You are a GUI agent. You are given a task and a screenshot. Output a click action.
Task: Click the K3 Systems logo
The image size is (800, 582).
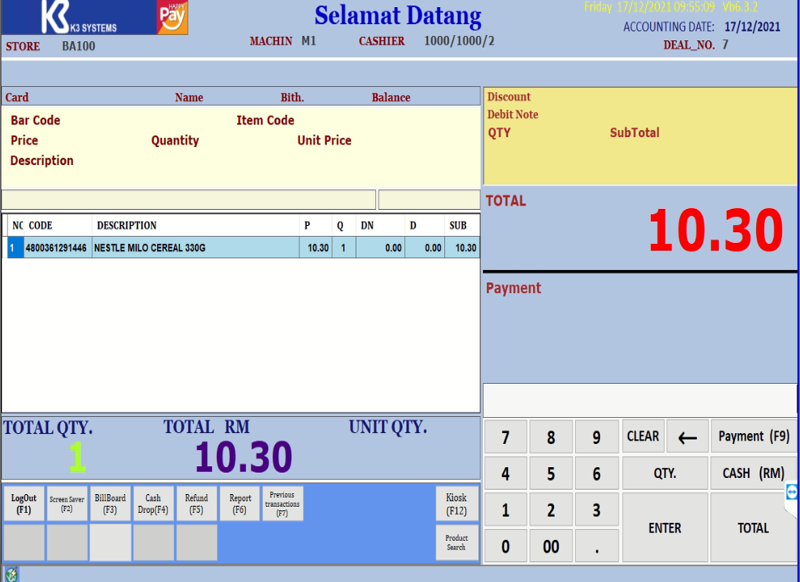[x=80, y=18]
